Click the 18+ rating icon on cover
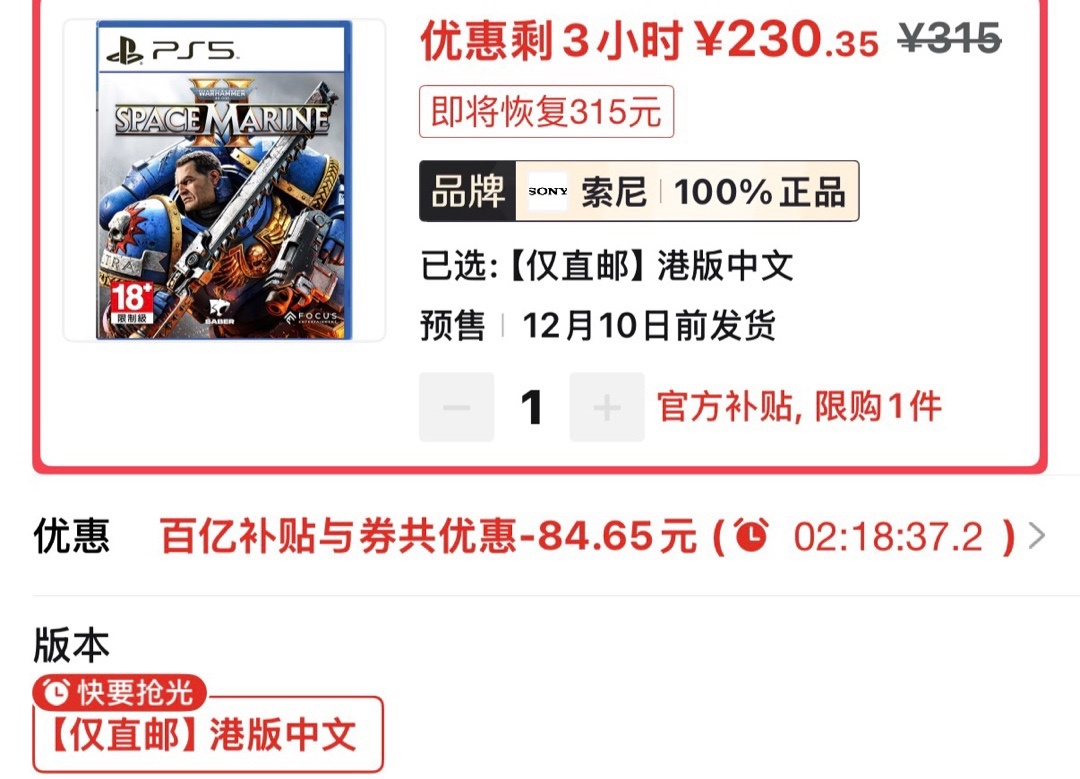This screenshot has height=779, width=1080. [x=132, y=302]
